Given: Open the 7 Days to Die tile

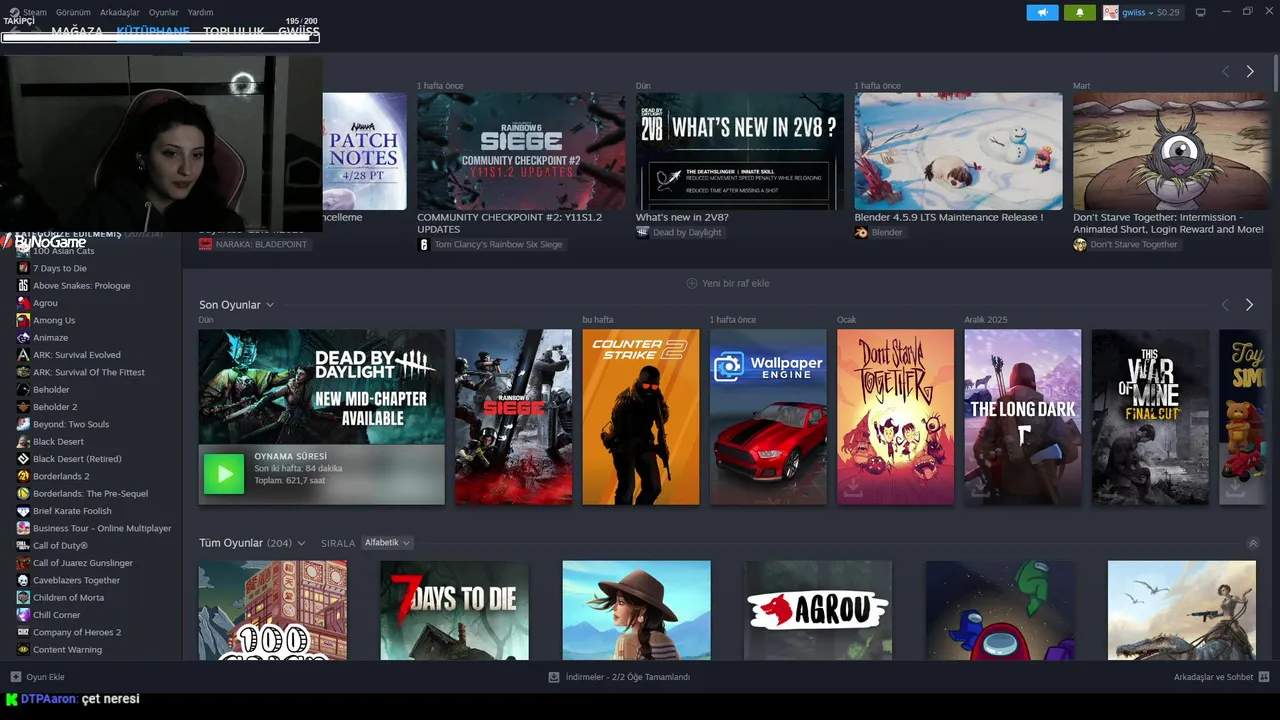Looking at the screenshot, I should [x=454, y=610].
